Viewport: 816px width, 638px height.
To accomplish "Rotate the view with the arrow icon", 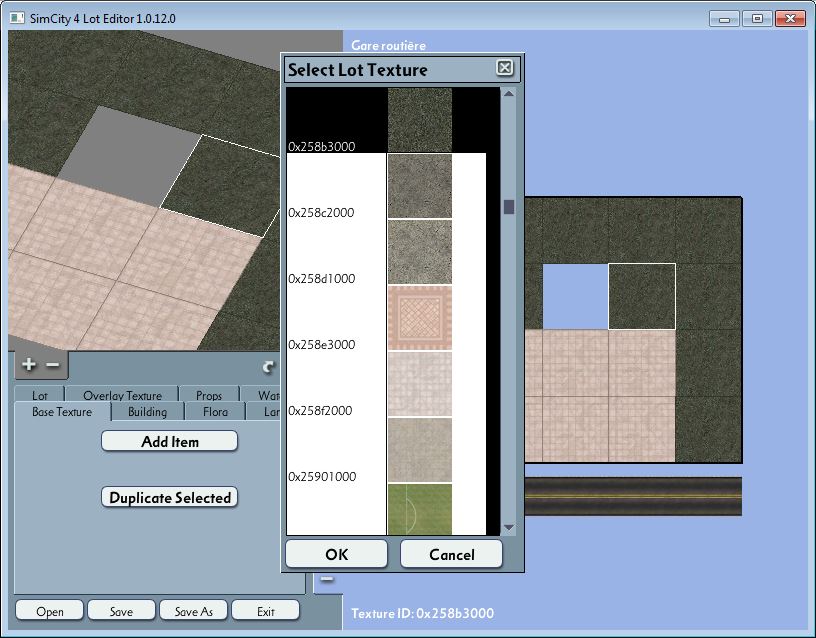I will [x=268, y=367].
